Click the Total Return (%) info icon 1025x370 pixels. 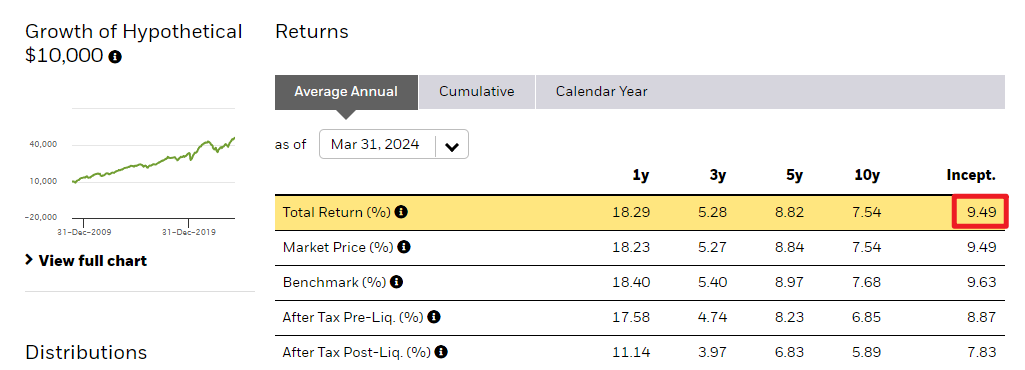pos(401,212)
